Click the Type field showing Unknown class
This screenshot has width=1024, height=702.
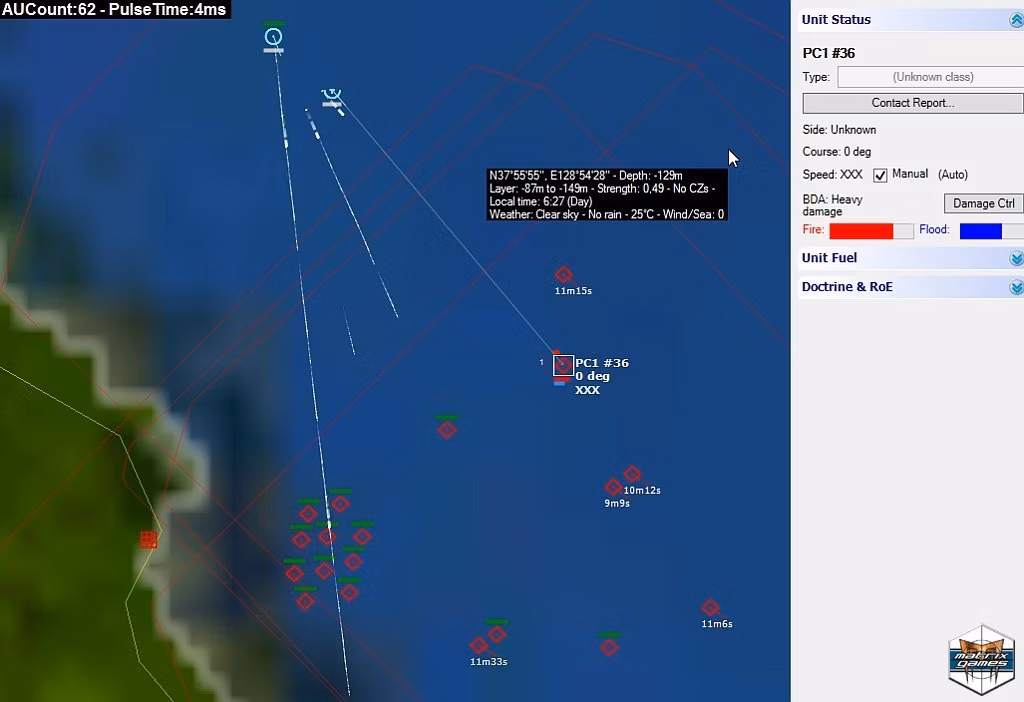click(933, 77)
